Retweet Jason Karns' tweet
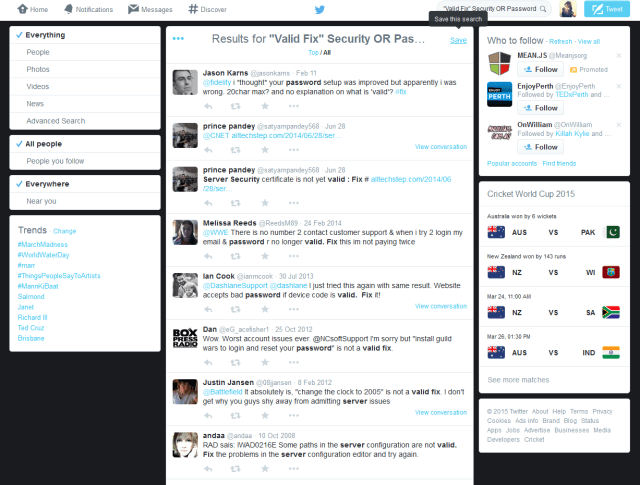 click(x=236, y=106)
